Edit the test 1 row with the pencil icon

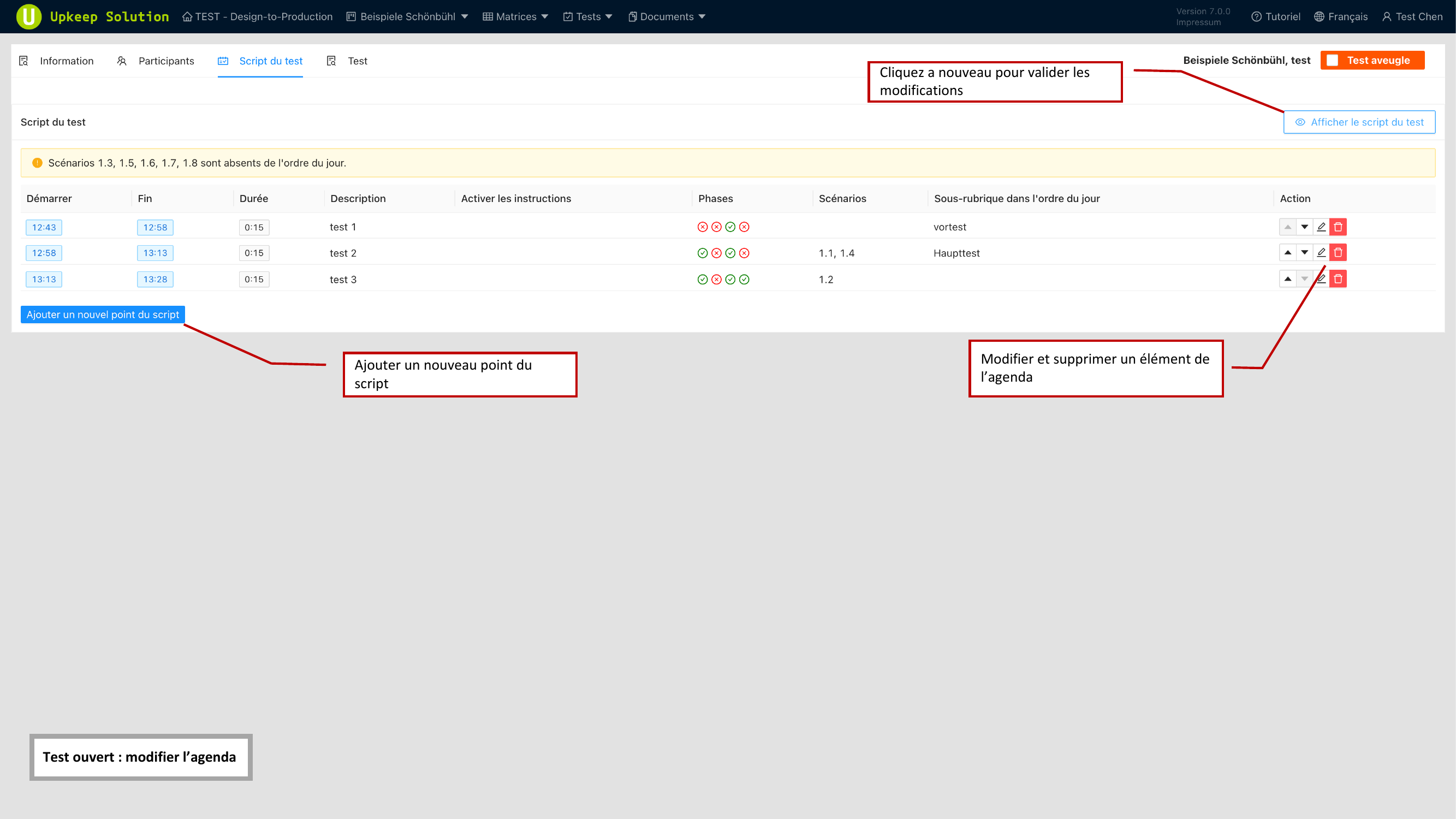(1321, 227)
